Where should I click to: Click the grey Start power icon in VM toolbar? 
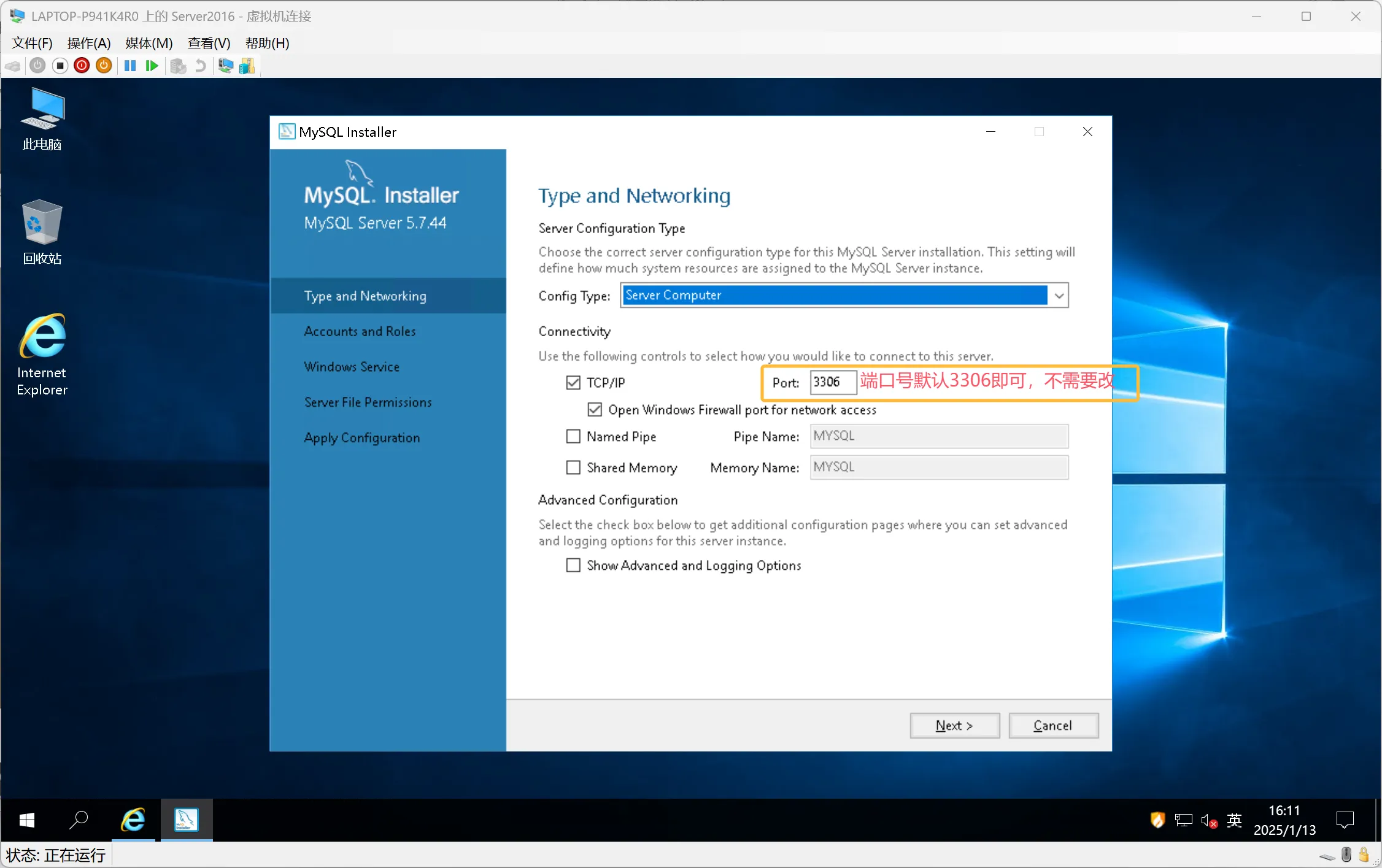click(x=37, y=66)
